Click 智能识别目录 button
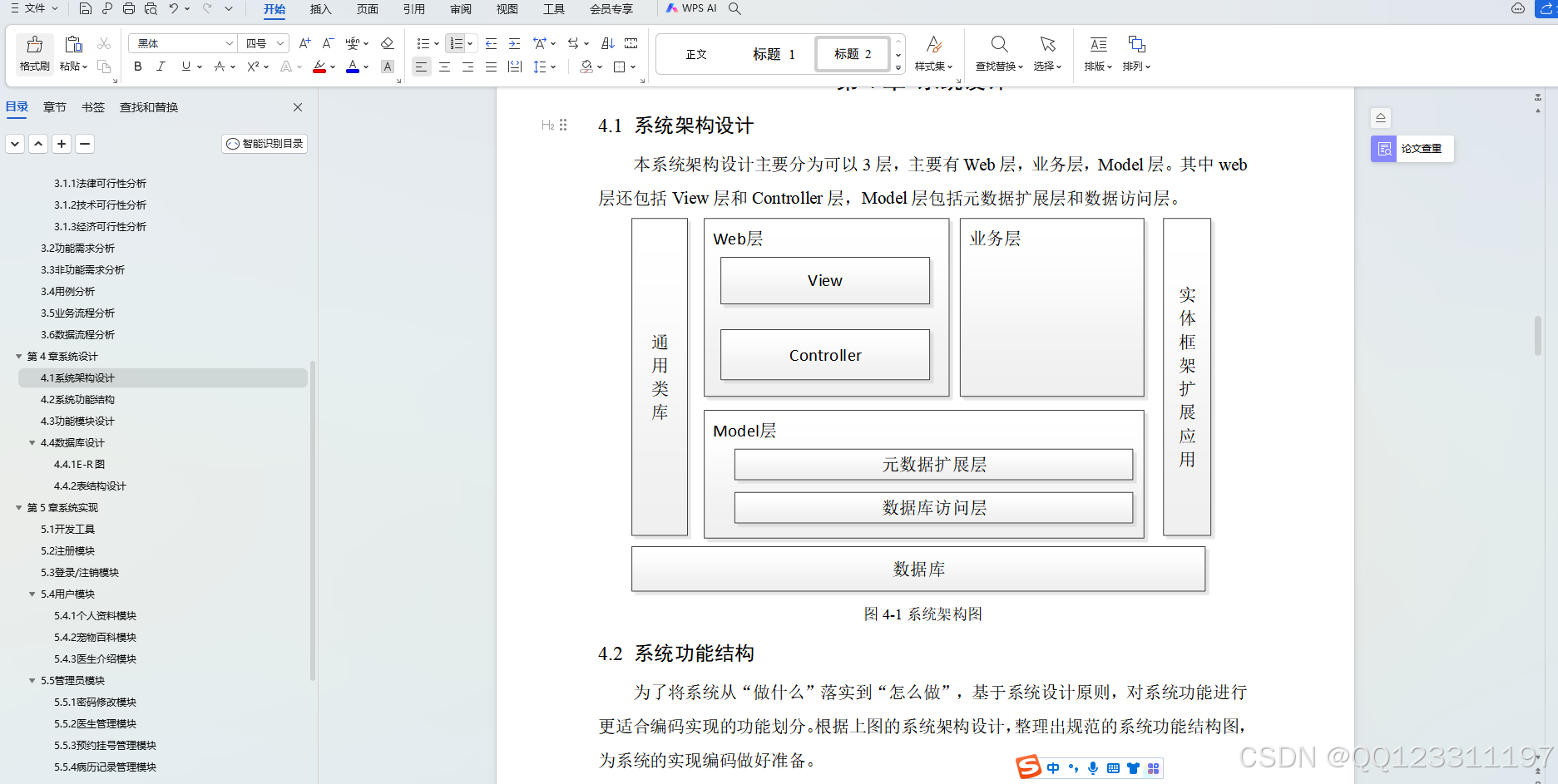1558x784 pixels. tap(265, 144)
